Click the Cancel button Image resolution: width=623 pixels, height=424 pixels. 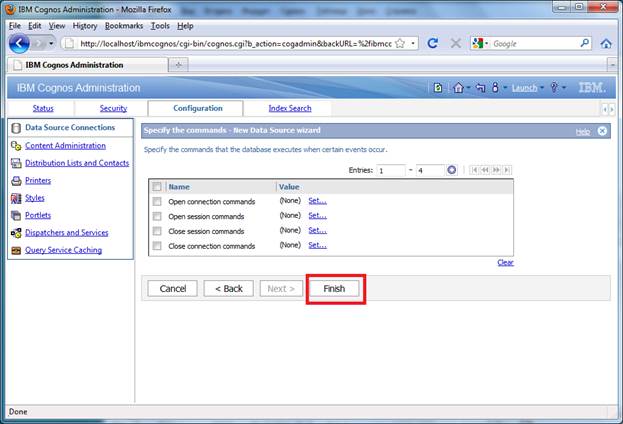[x=172, y=288]
